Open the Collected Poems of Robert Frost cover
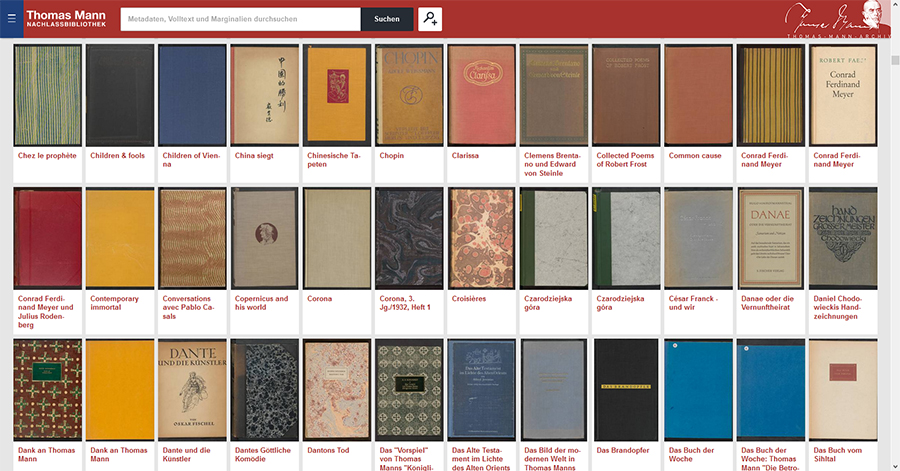 point(626,95)
